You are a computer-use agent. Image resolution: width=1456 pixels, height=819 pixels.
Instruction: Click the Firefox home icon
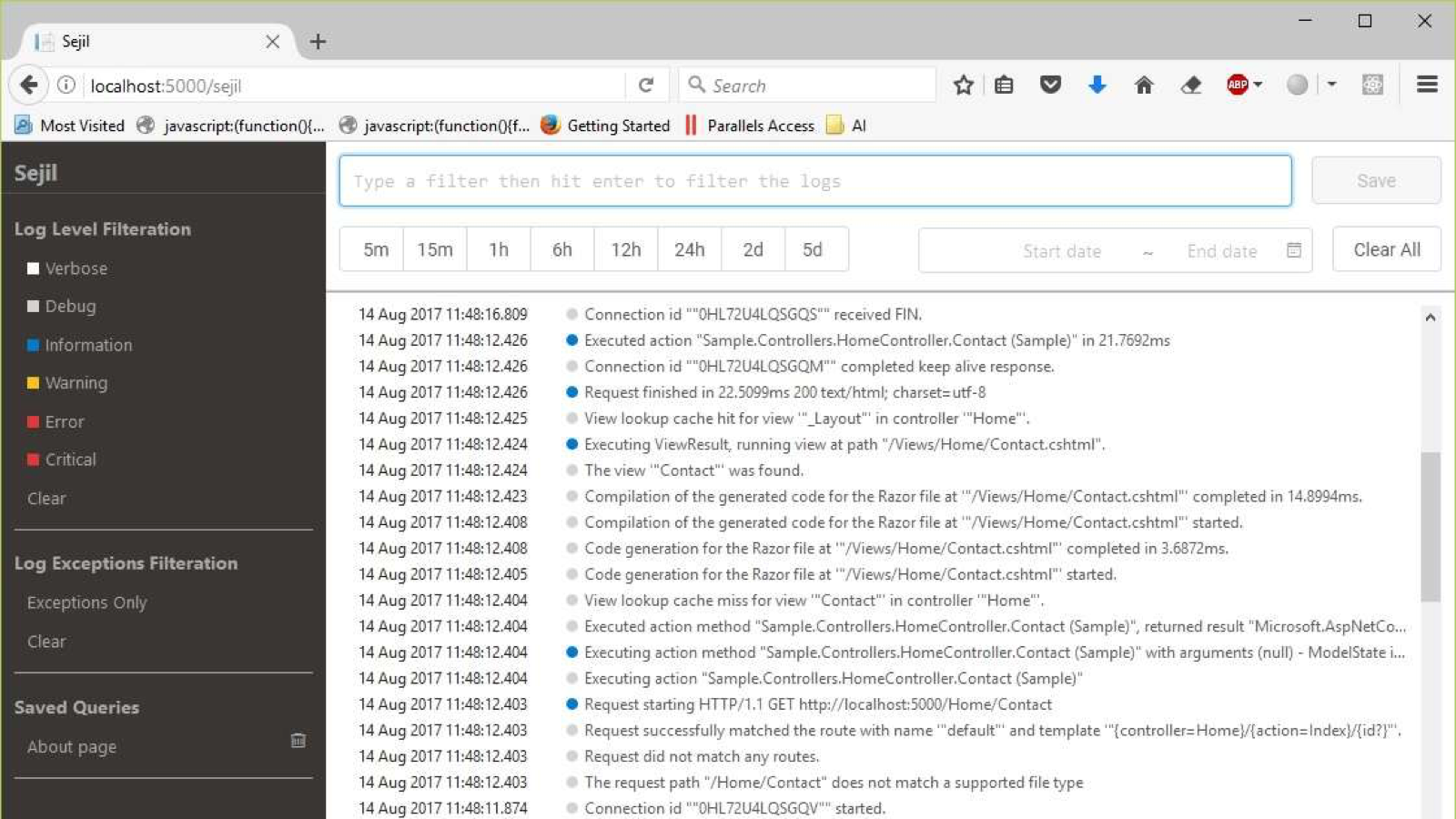(x=1144, y=84)
